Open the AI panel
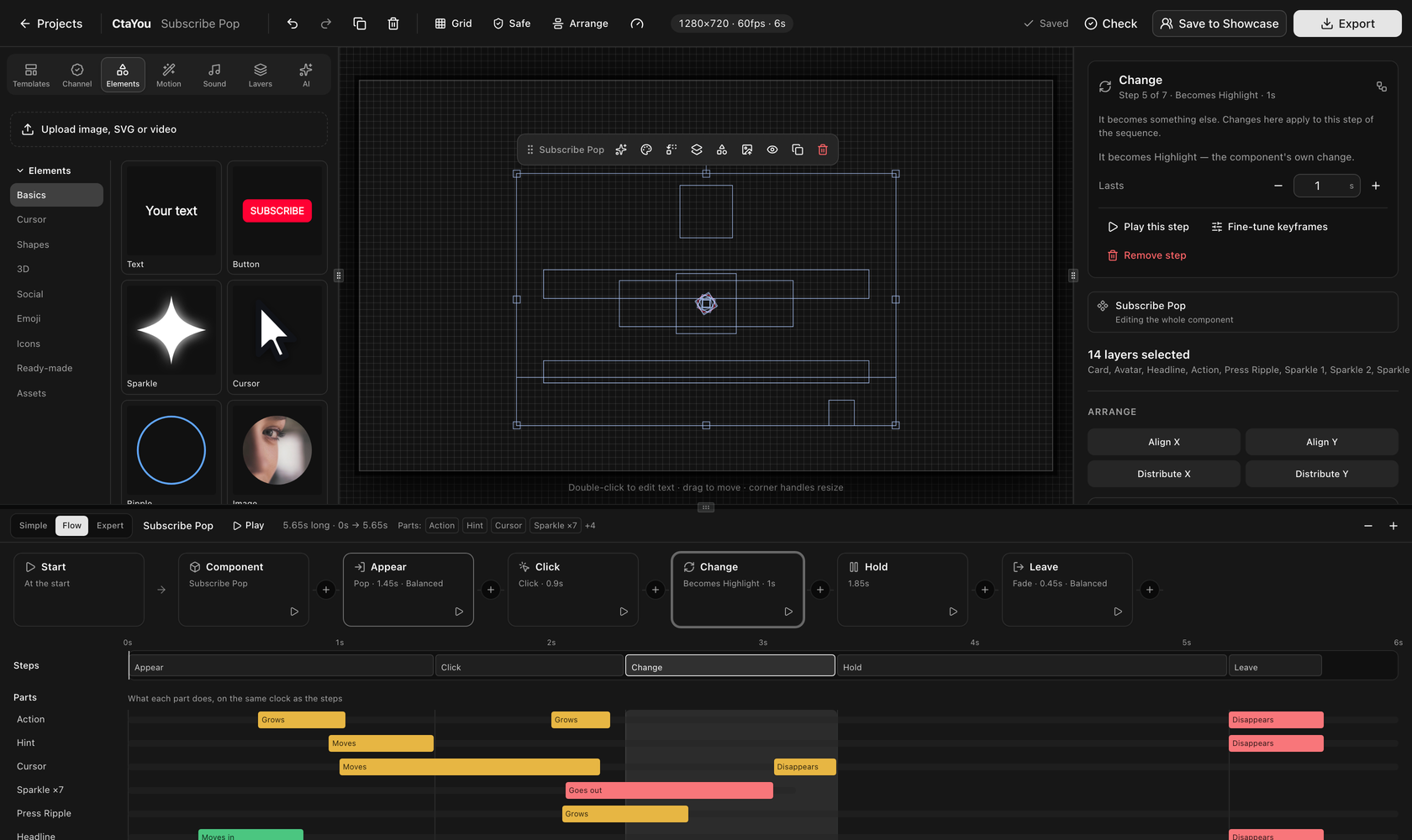This screenshot has width=1412, height=840. (306, 75)
